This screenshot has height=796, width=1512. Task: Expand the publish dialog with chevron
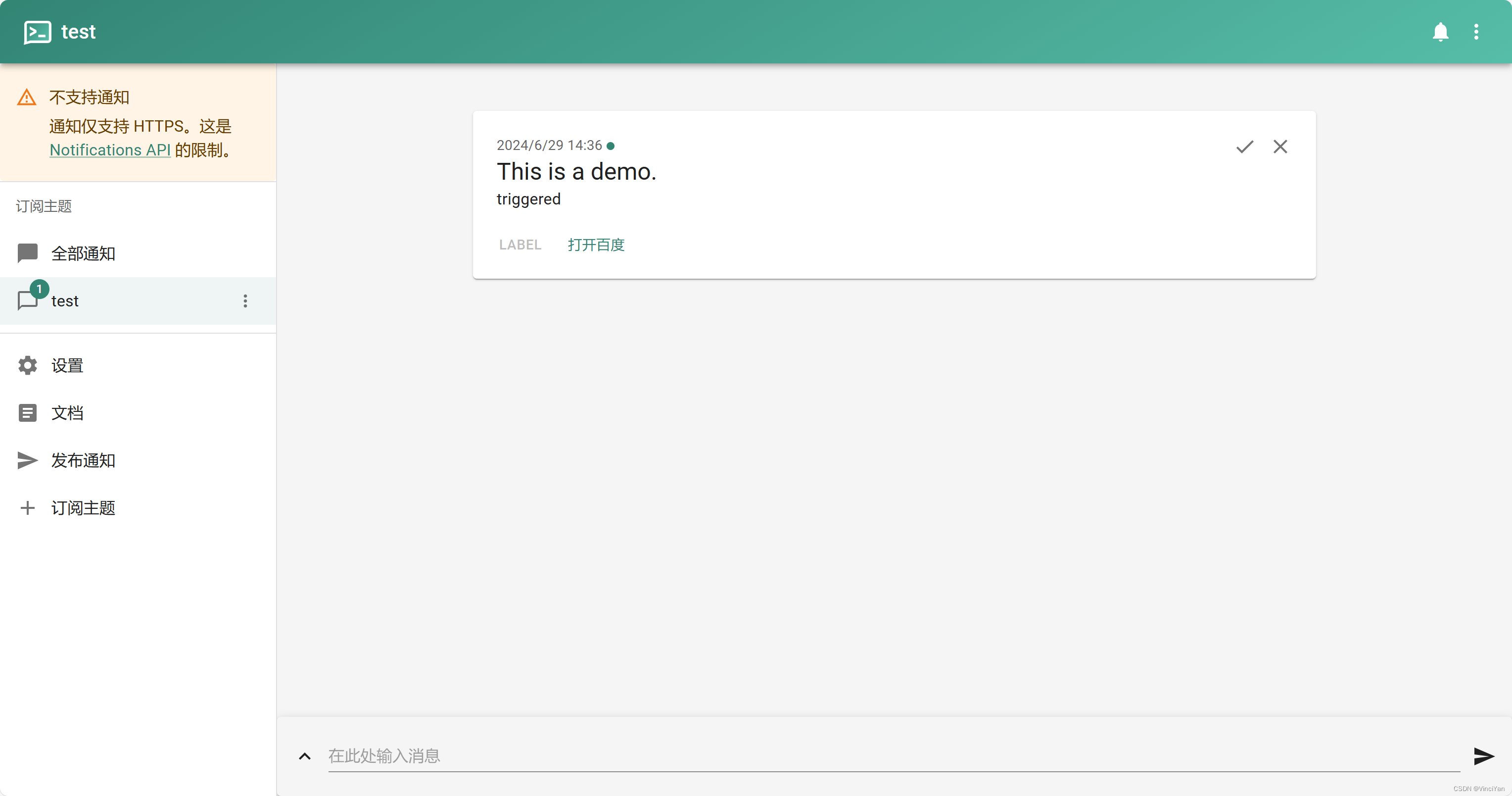click(x=304, y=756)
